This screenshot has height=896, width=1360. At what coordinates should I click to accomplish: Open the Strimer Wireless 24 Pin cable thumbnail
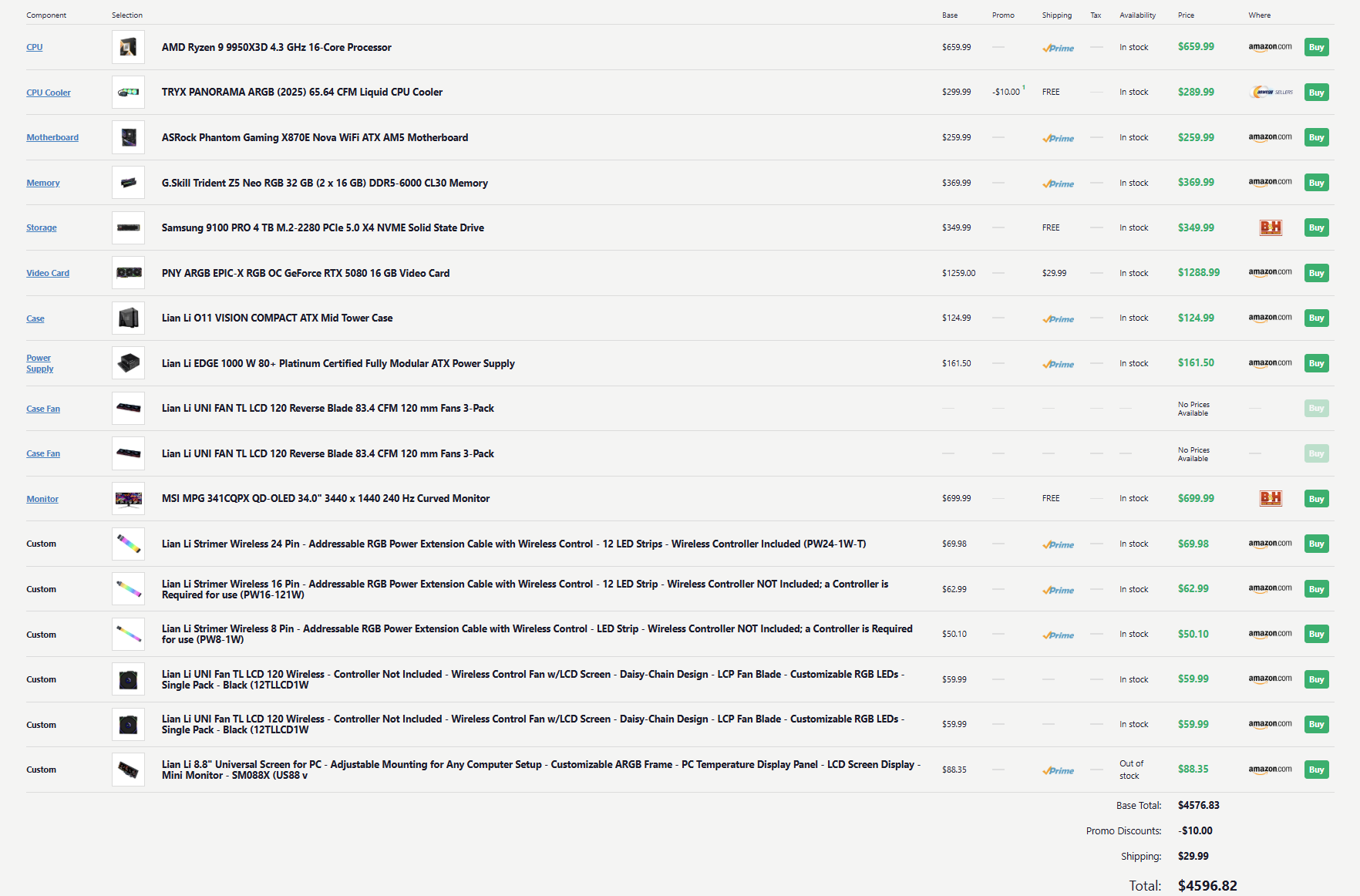[x=128, y=544]
